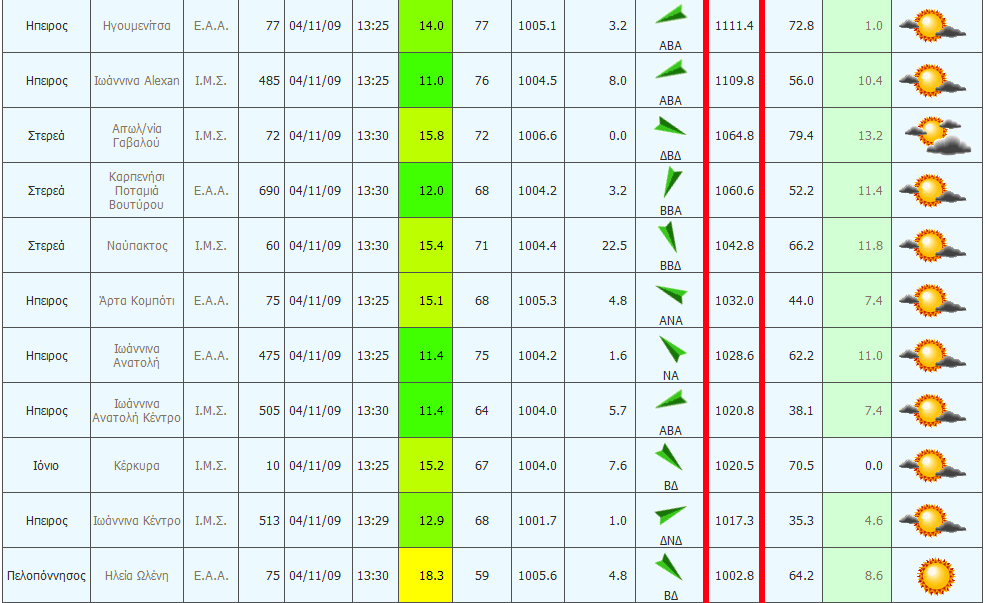
Task: Open the Ναύπακτος station entry
Action: pyautogui.click(x=137, y=245)
